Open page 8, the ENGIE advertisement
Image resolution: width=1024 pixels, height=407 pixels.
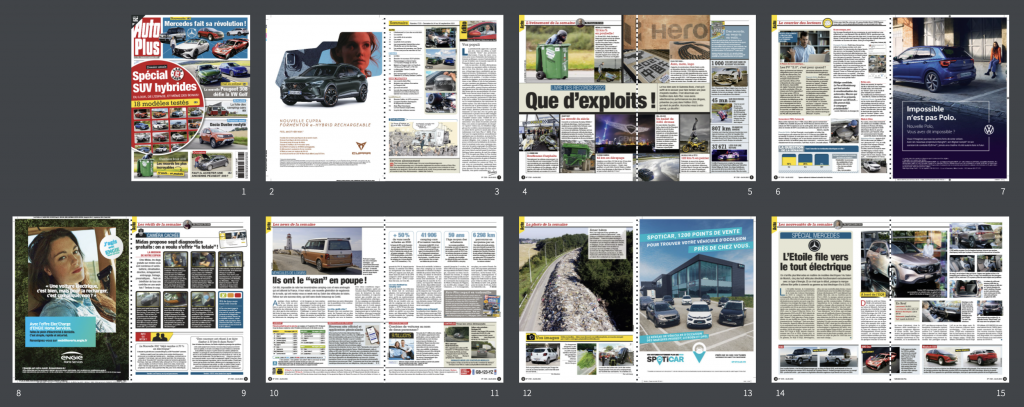[x=72, y=301]
